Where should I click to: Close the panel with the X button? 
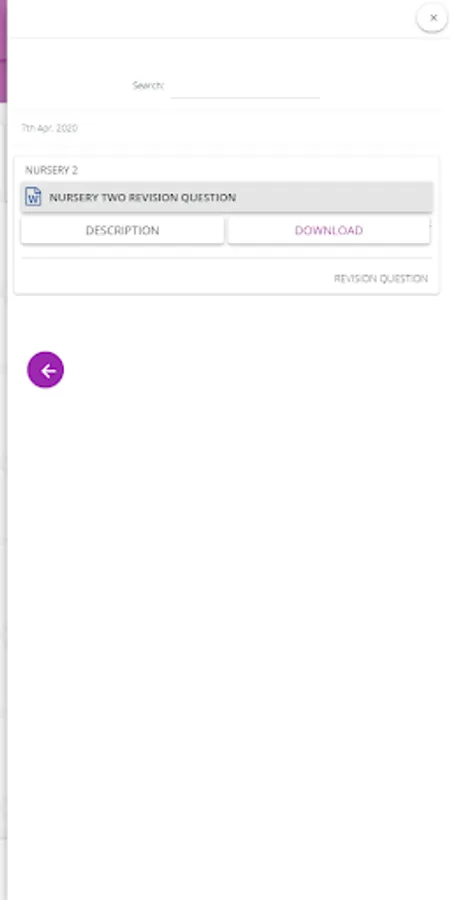[x=433, y=18]
